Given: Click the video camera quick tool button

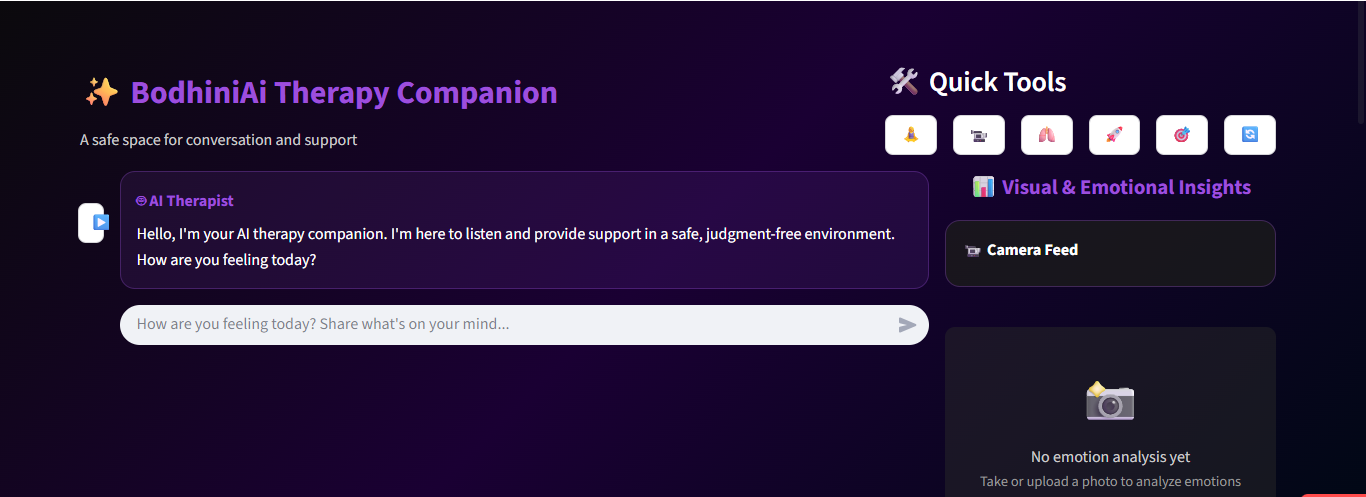Looking at the screenshot, I should [x=978, y=135].
